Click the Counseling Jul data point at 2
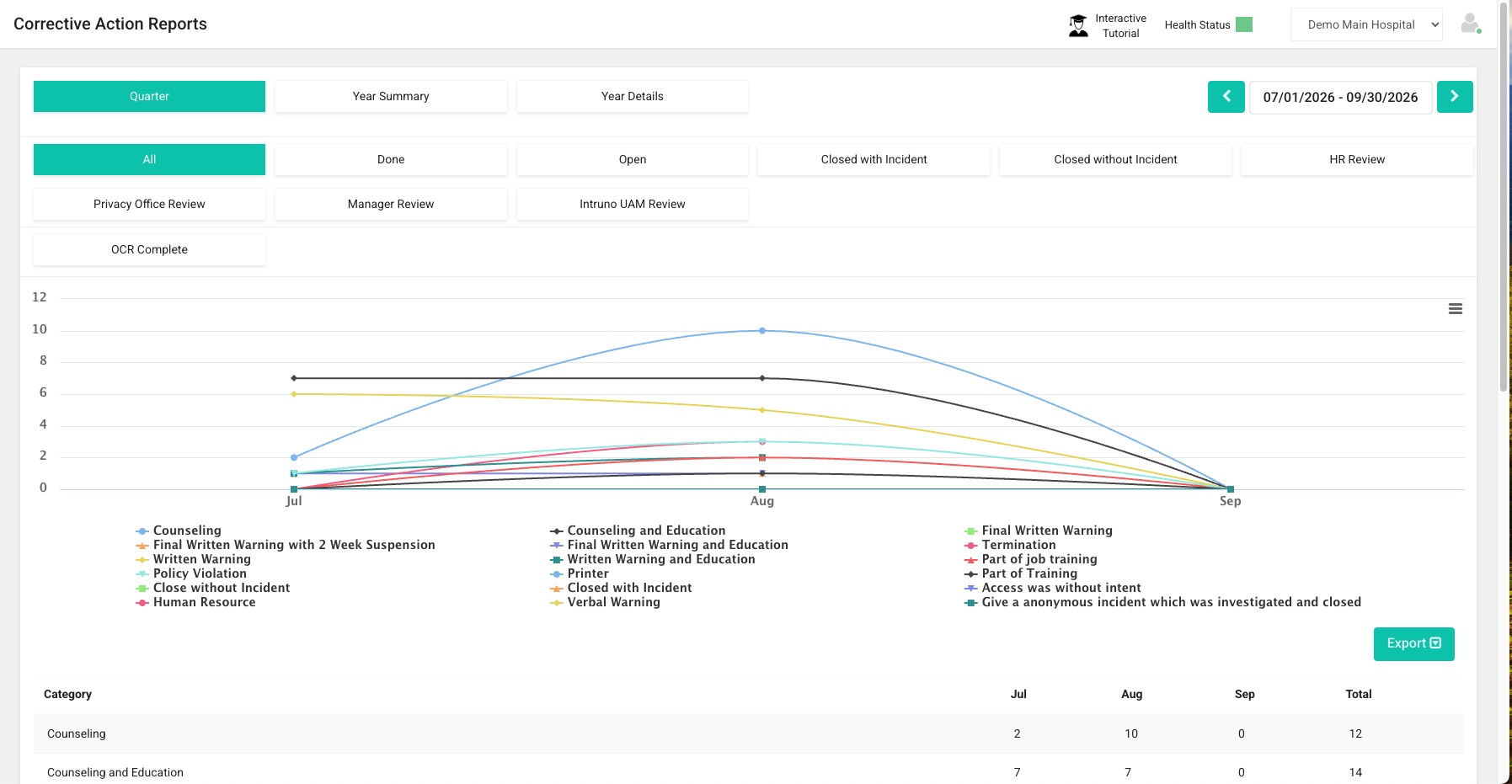Viewport: 1512px width, 784px height. 294,457
